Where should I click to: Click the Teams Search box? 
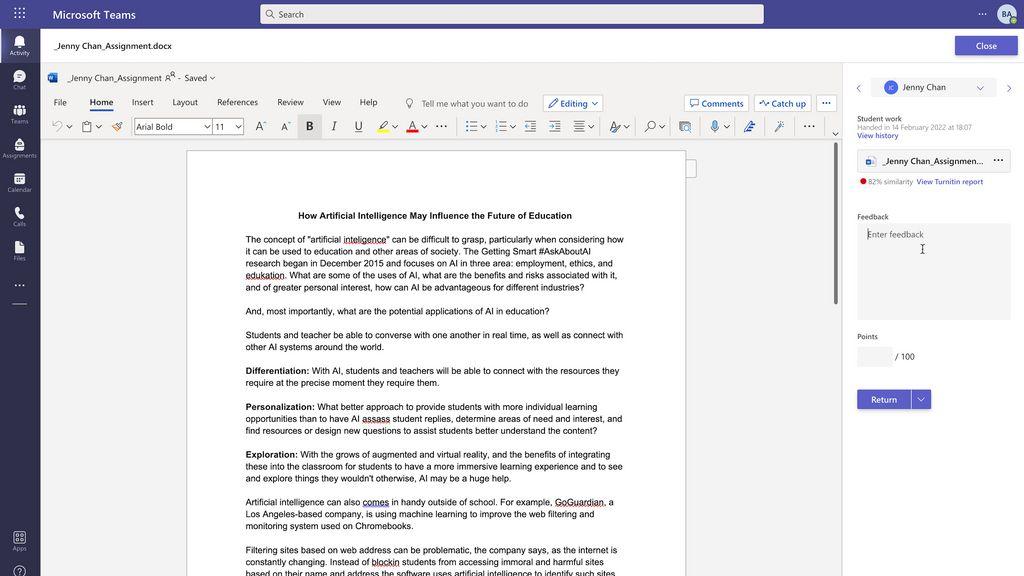pyautogui.click(x=511, y=14)
